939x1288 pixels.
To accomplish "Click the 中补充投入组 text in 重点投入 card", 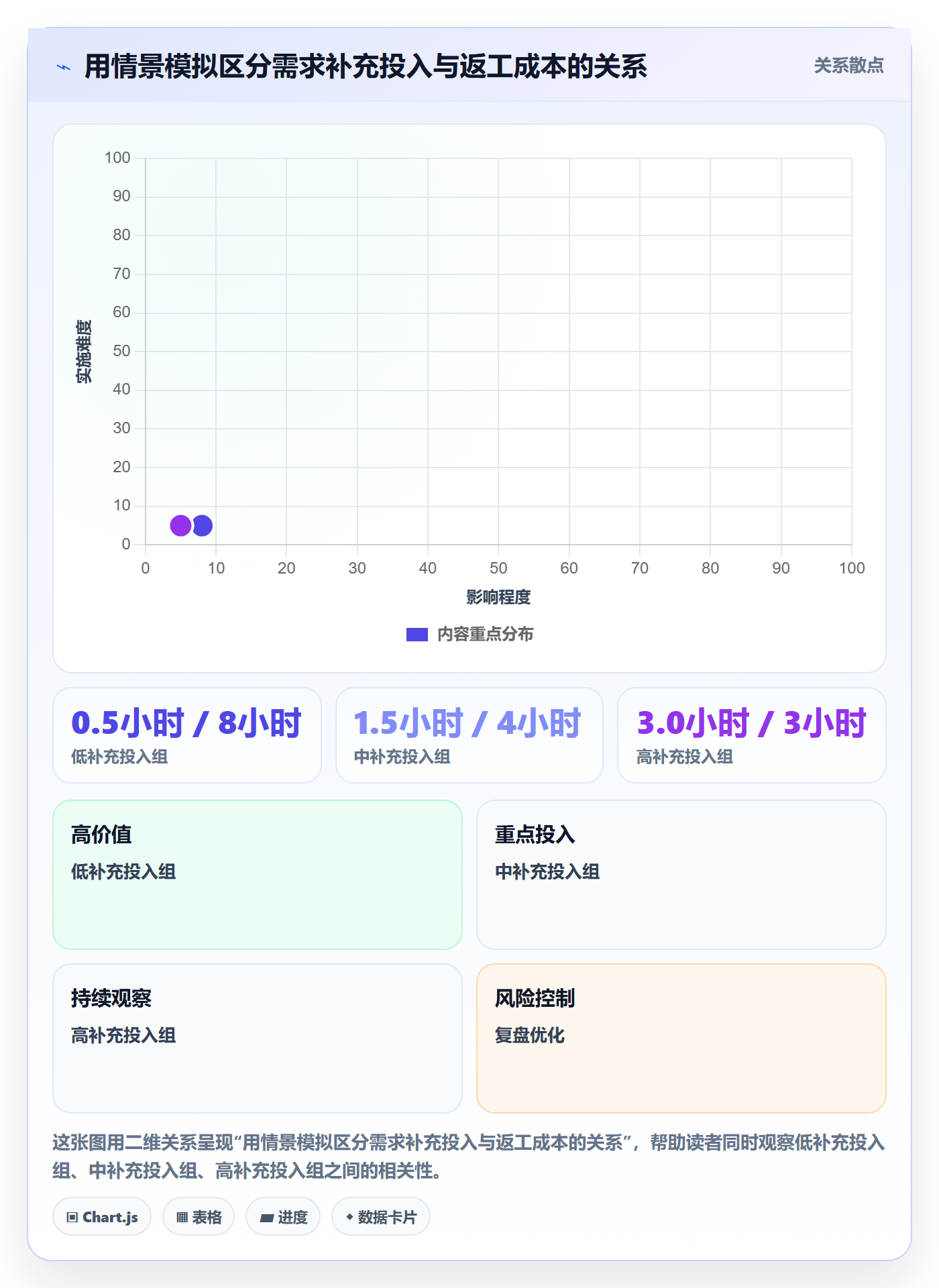I will tap(547, 871).
